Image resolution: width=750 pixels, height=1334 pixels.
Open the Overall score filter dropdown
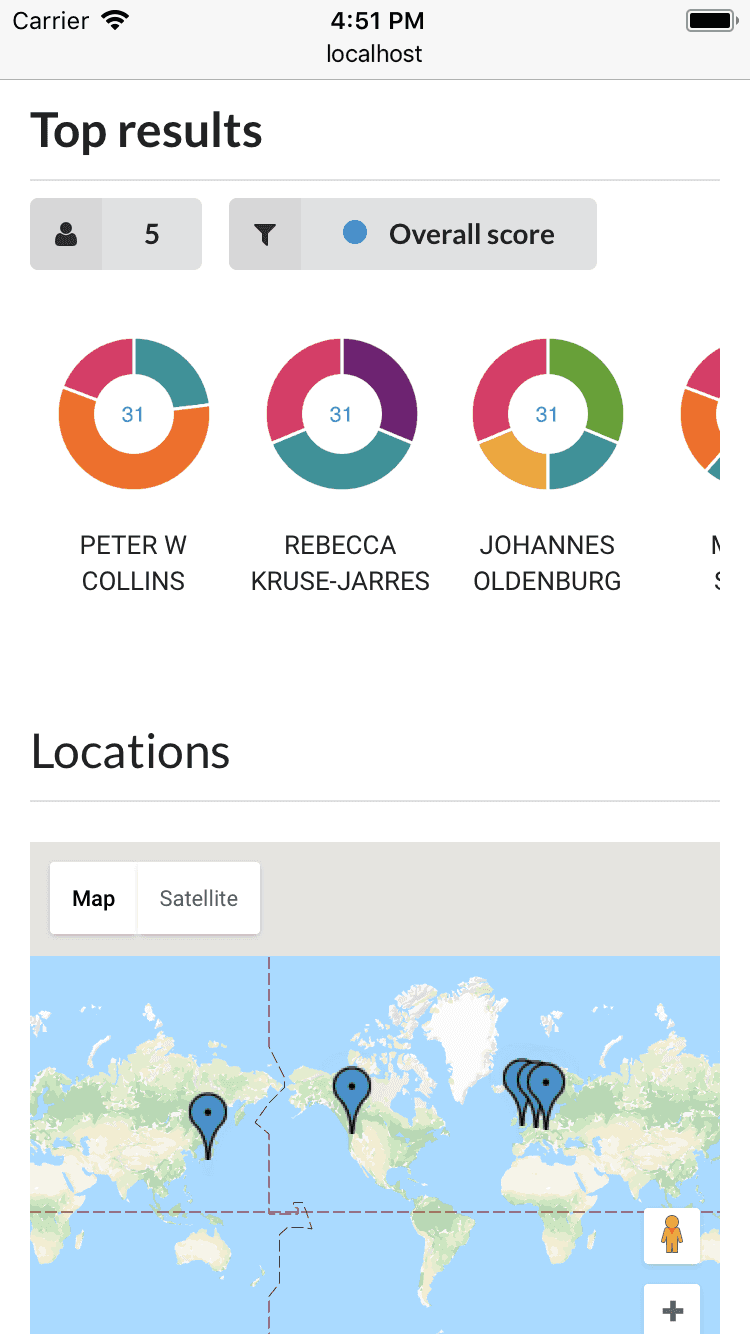(x=413, y=234)
